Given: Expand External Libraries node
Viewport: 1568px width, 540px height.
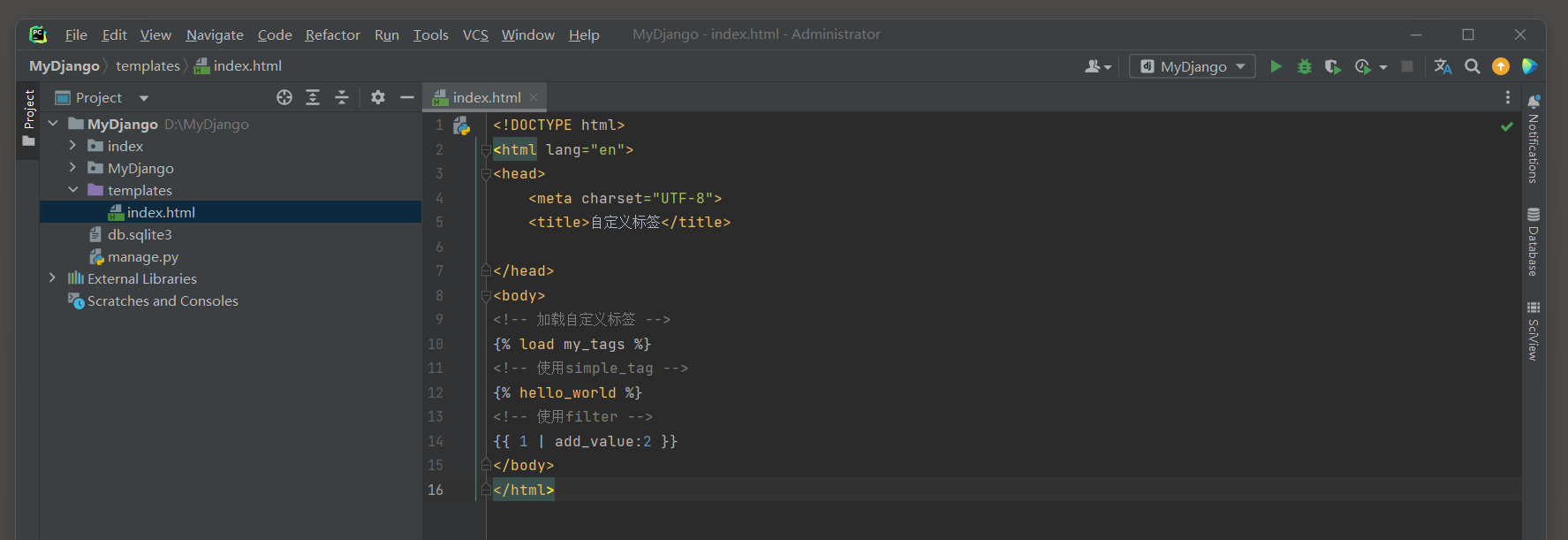Looking at the screenshot, I should pyautogui.click(x=53, y=278).
